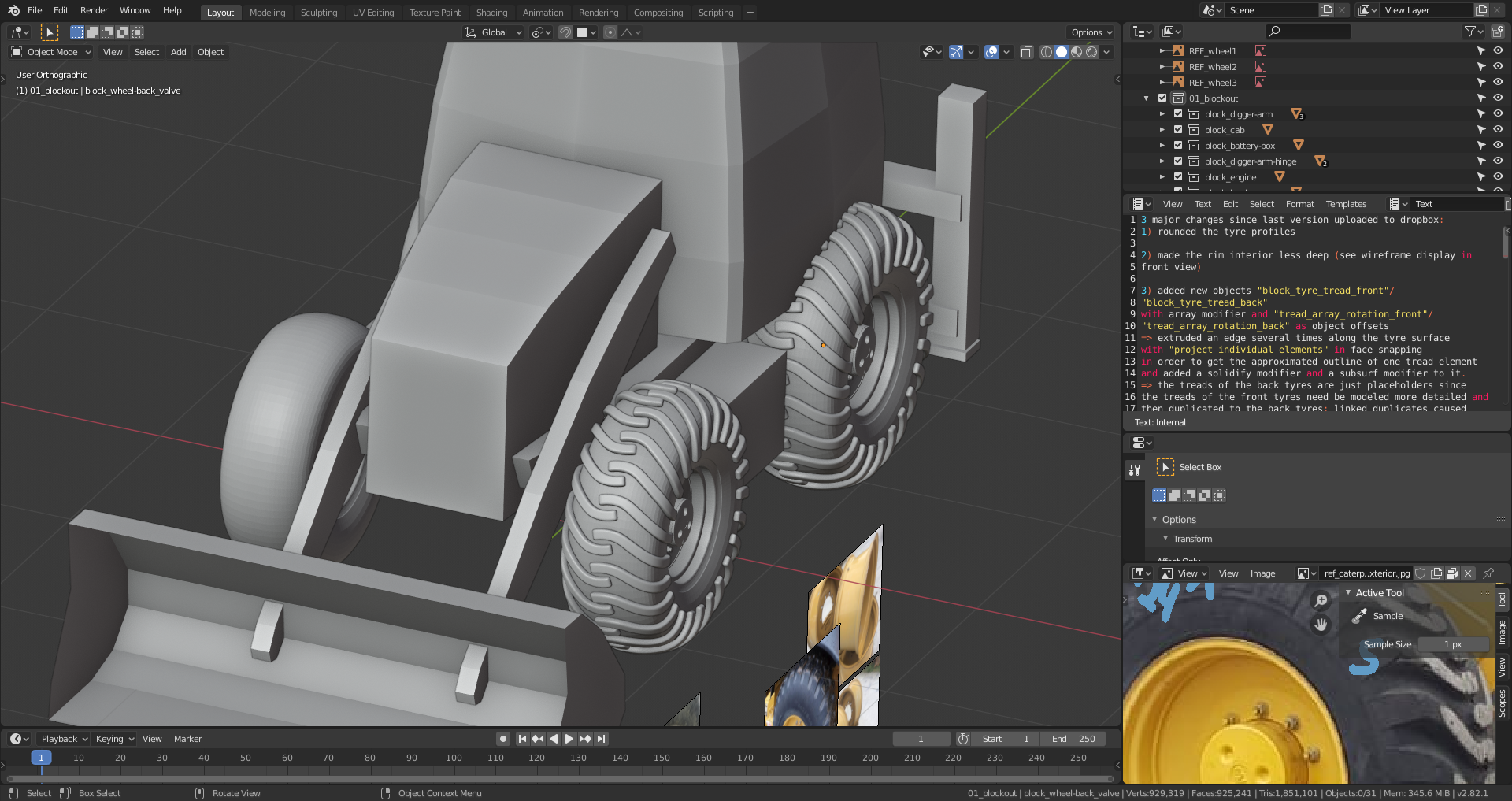Click frame 100 on the timeline ruler

(x=454, y=758)
